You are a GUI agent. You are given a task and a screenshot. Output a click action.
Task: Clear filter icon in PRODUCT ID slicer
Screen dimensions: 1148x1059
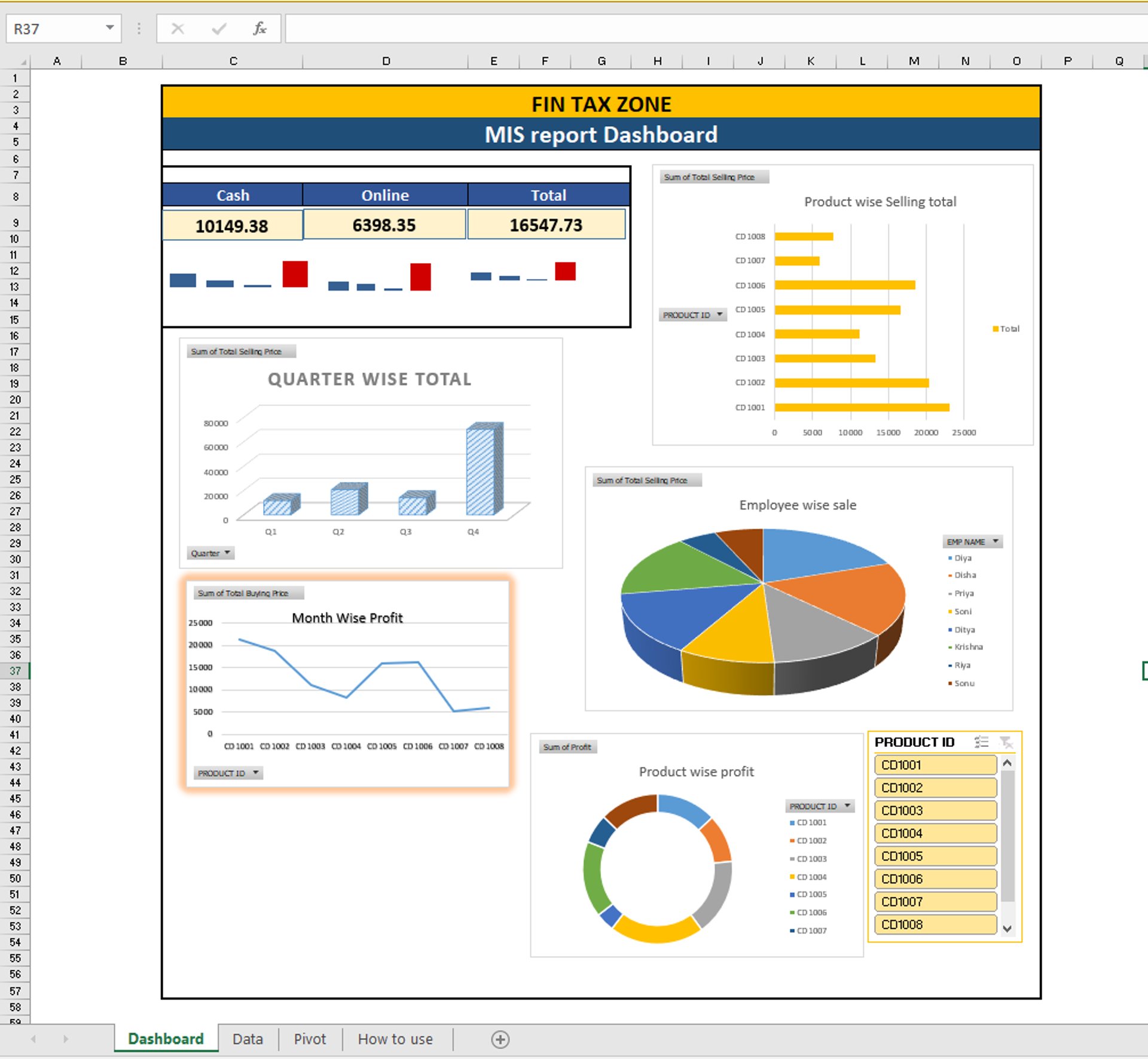[x=1006, y=742]
